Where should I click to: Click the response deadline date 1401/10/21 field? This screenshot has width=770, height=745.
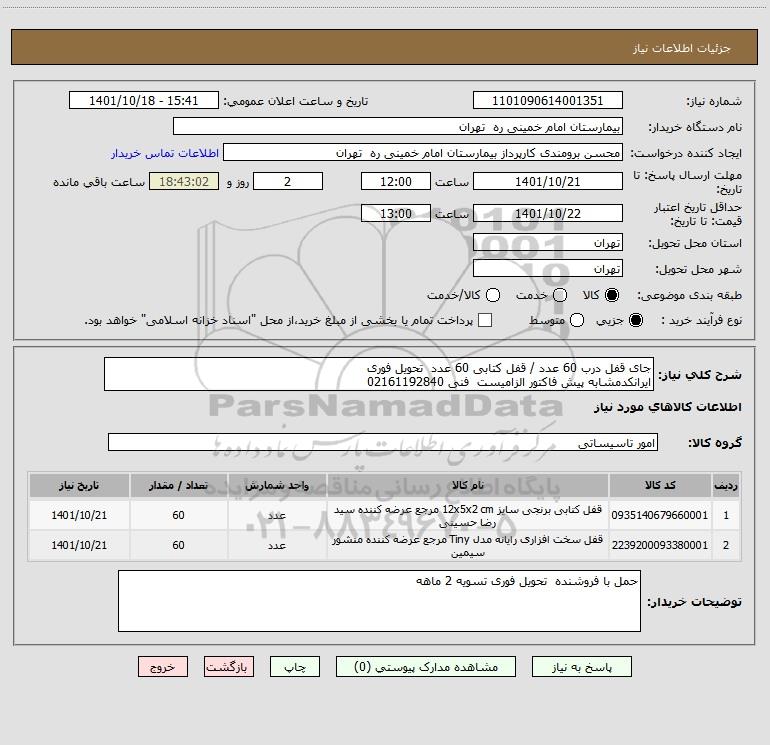click(548, 181)
